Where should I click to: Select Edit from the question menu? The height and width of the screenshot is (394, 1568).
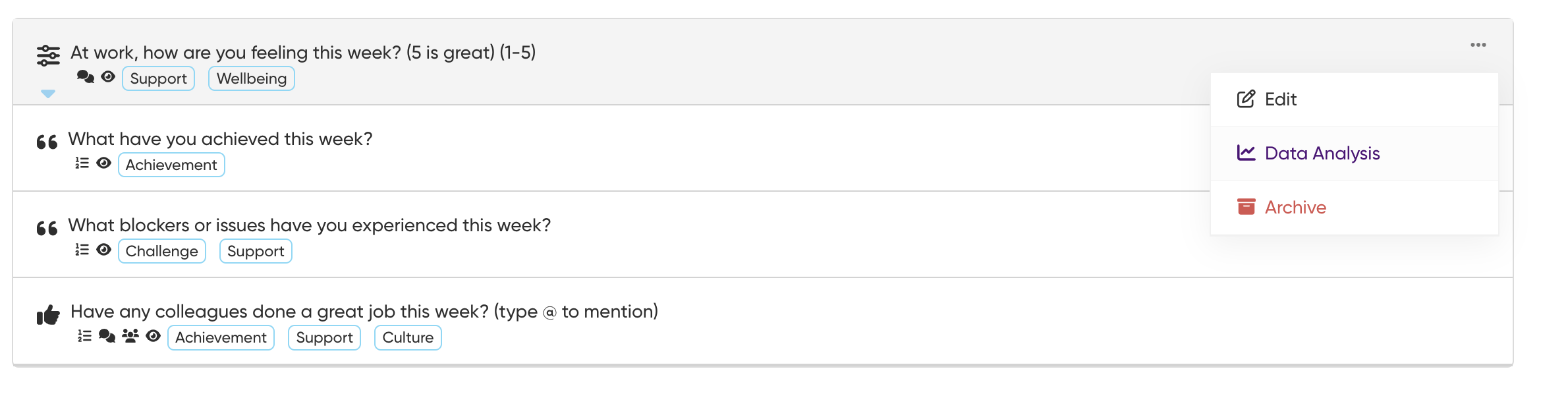click(1280, 99)
